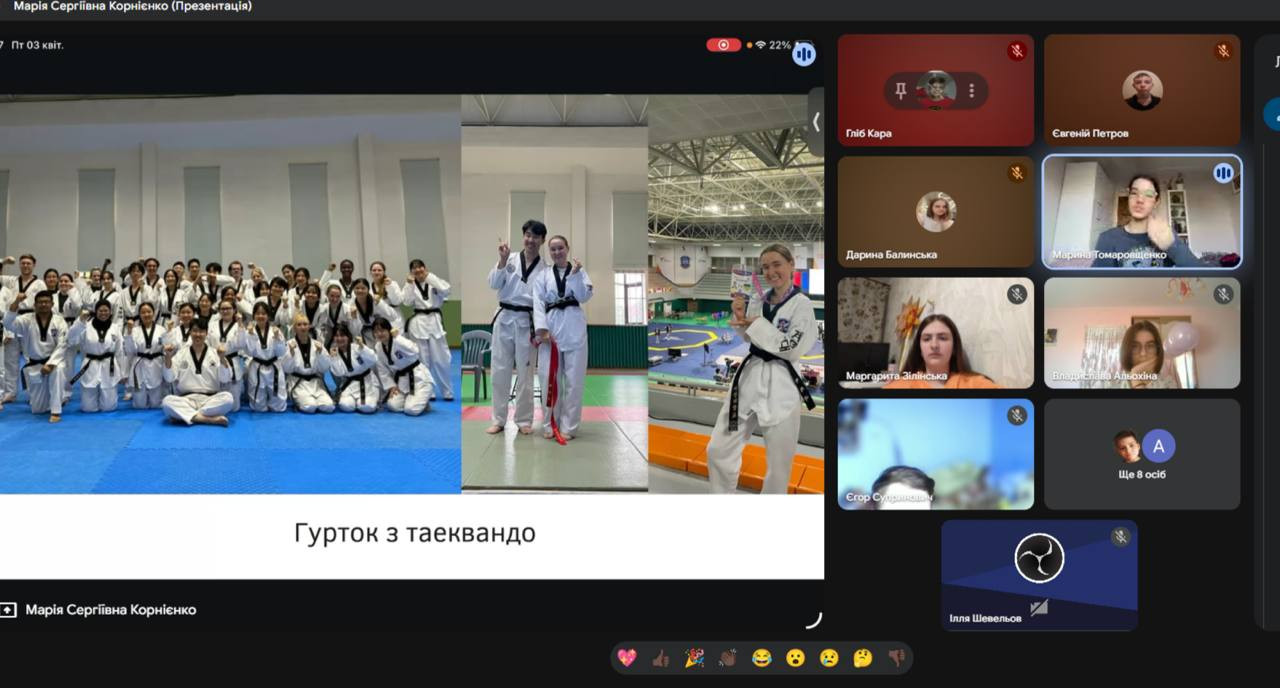The height and width of the screenshot is (688, 1280).
Task: Open more options on Гліб Кара's tile
Action: pos(970,91)
